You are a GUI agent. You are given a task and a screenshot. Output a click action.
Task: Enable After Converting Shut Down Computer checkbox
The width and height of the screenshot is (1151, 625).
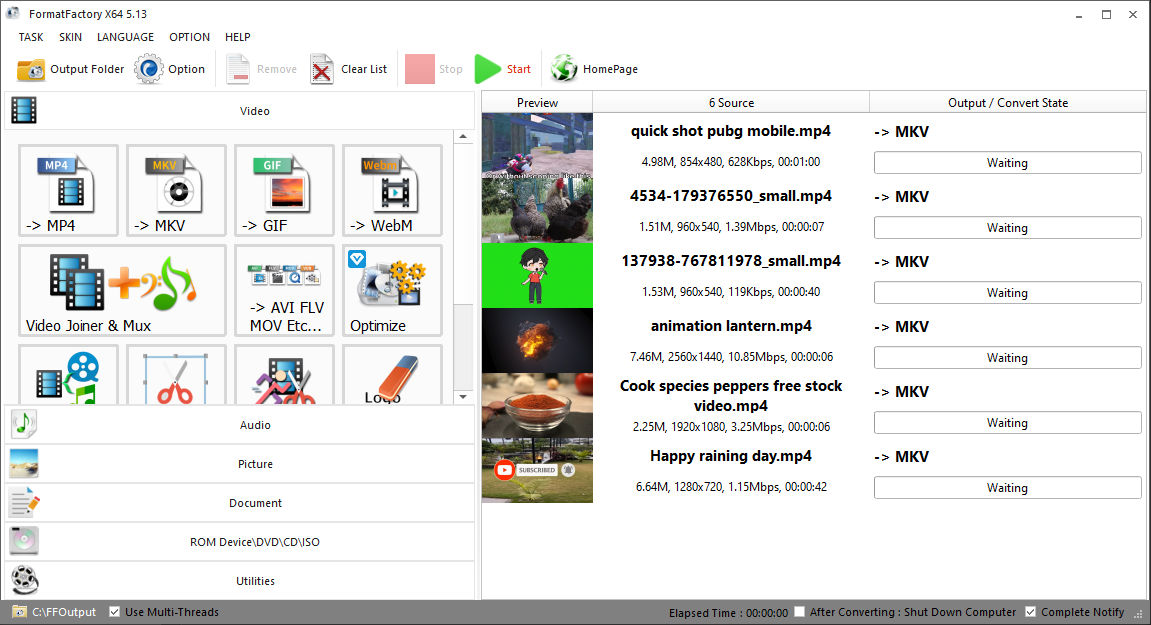(x=800, y=612)
